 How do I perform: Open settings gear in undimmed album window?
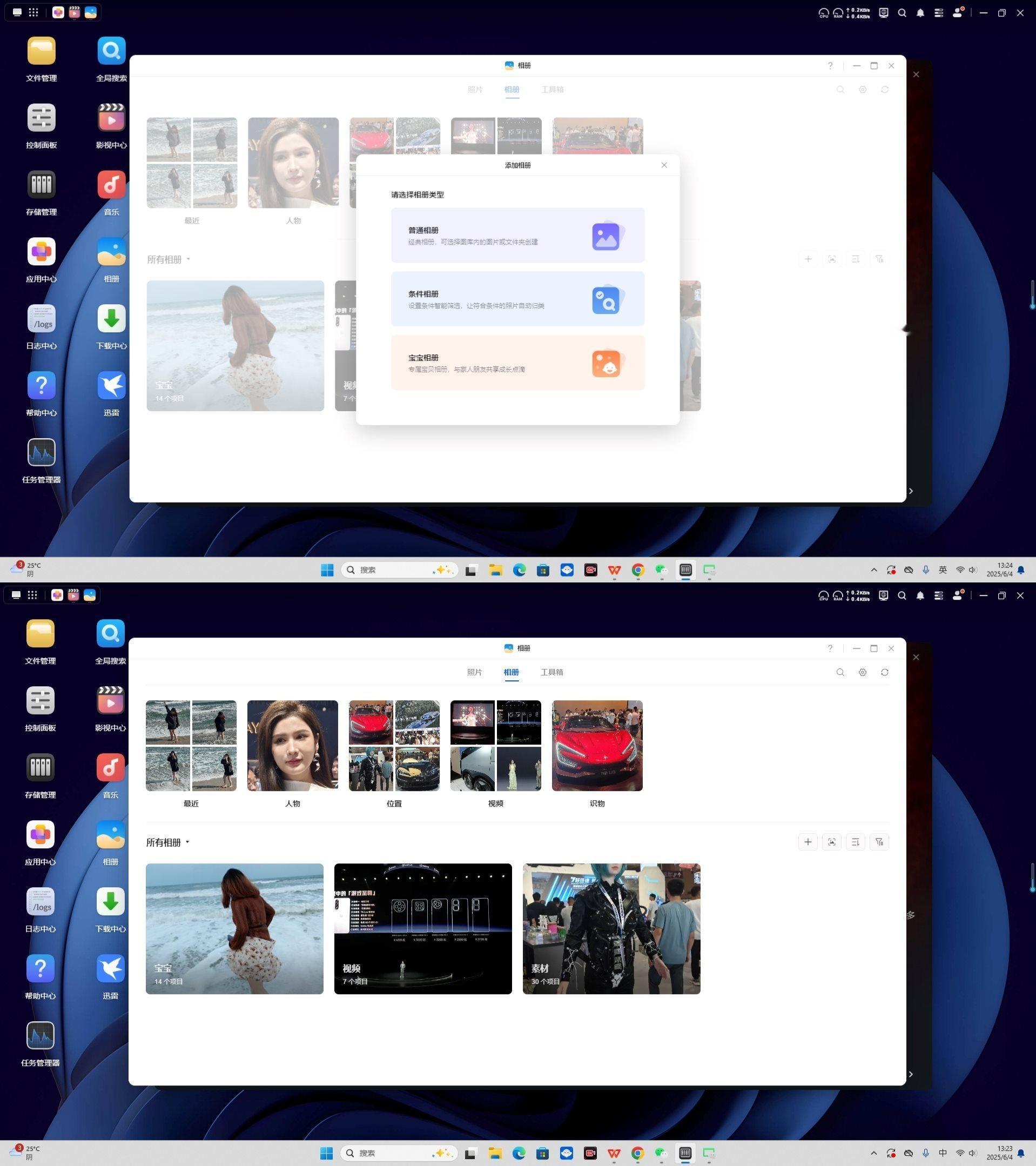(863, 673)
